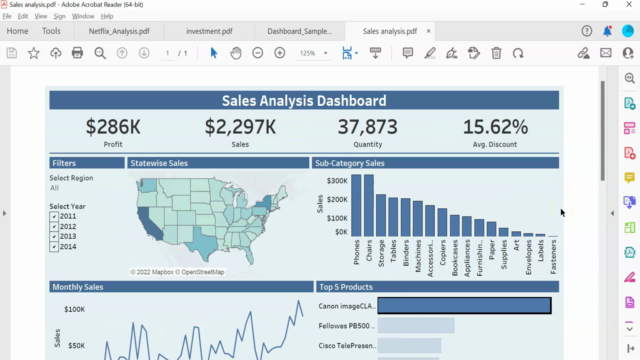Activate the Hand pan tool
640x360 pixels.
tap(236, 53)
